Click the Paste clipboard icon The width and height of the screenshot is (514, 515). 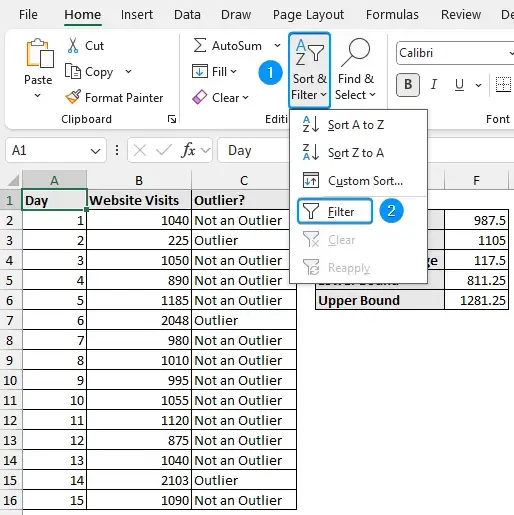click(x=39, y=53)
